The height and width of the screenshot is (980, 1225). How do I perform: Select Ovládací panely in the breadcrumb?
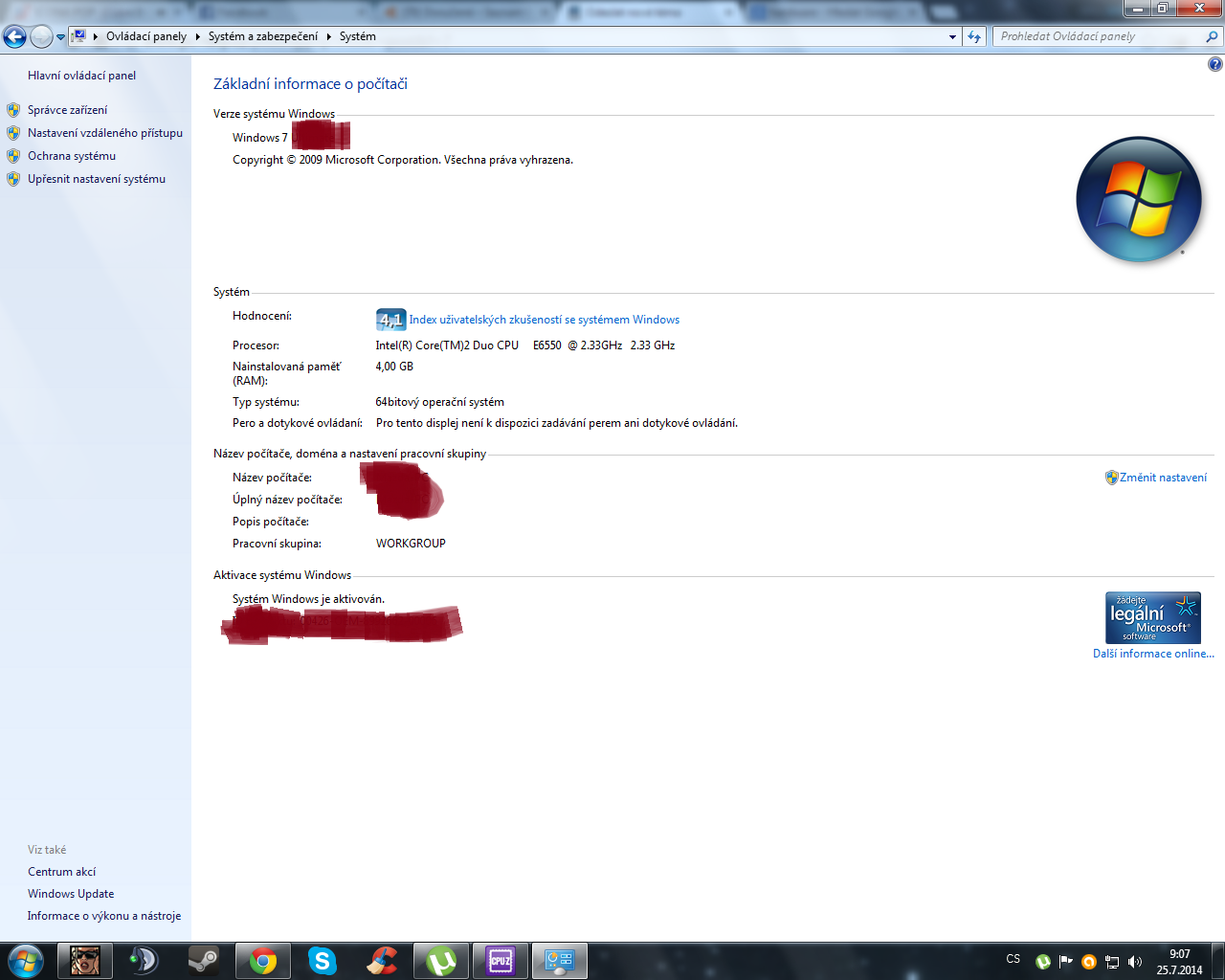146,36
